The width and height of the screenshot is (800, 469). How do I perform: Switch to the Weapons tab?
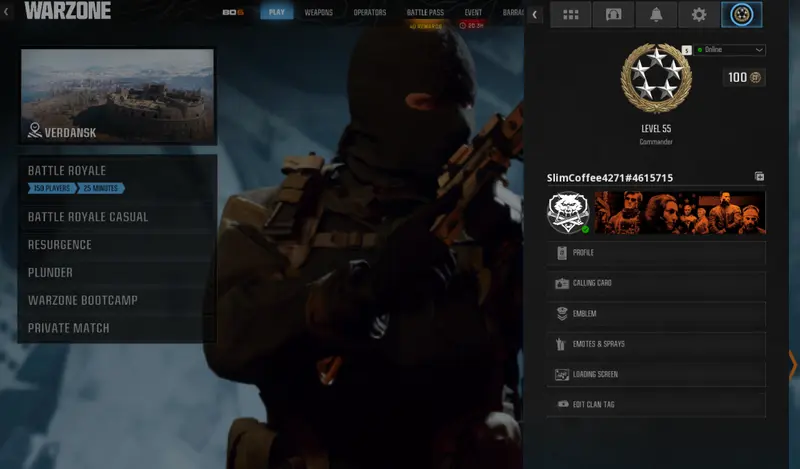coord(318,13)
